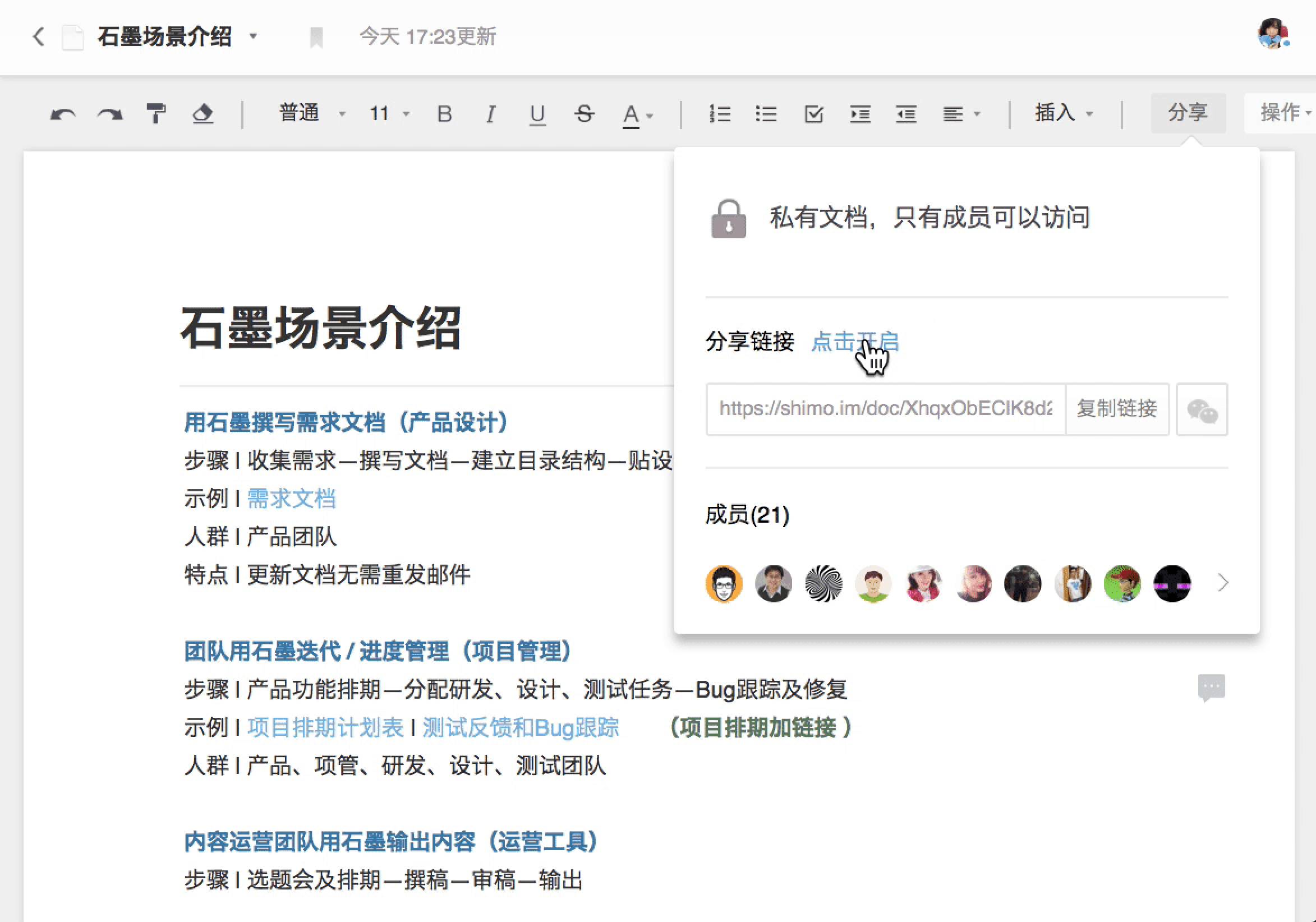Image resolution: width=1316 pixels, height=922 pixels.
Task: Click the clear formatting eraser icon
Action: pyautogui.click(x=203, y=113)
